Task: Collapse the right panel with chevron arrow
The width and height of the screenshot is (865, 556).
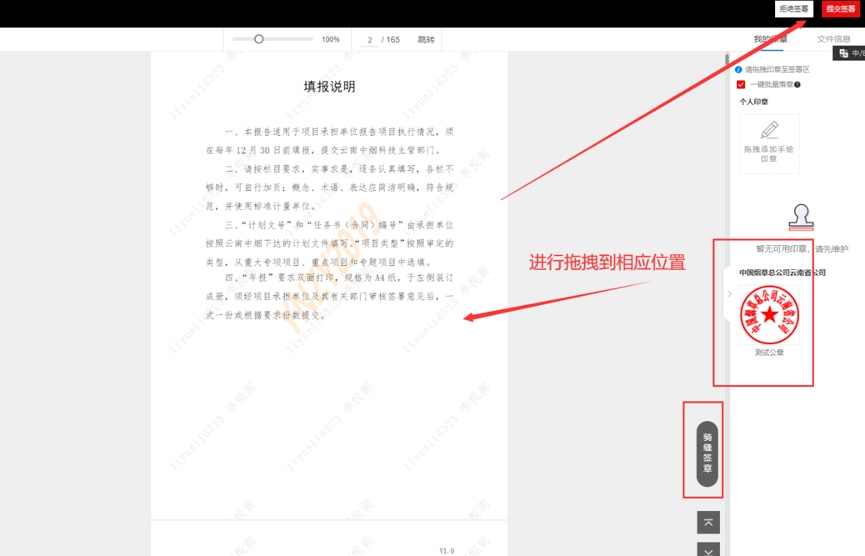Action: coord(729,294)
